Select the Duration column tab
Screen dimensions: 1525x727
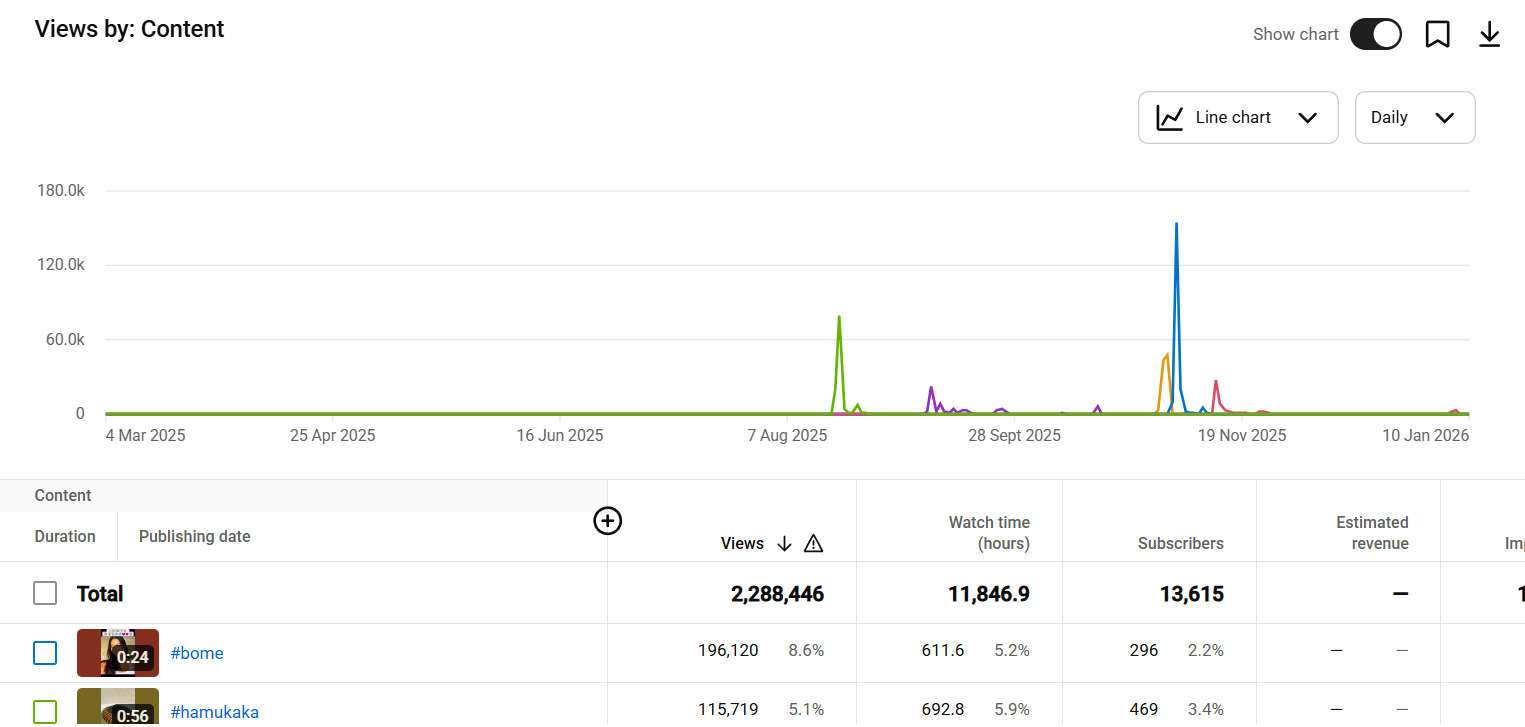click(65, 536)
